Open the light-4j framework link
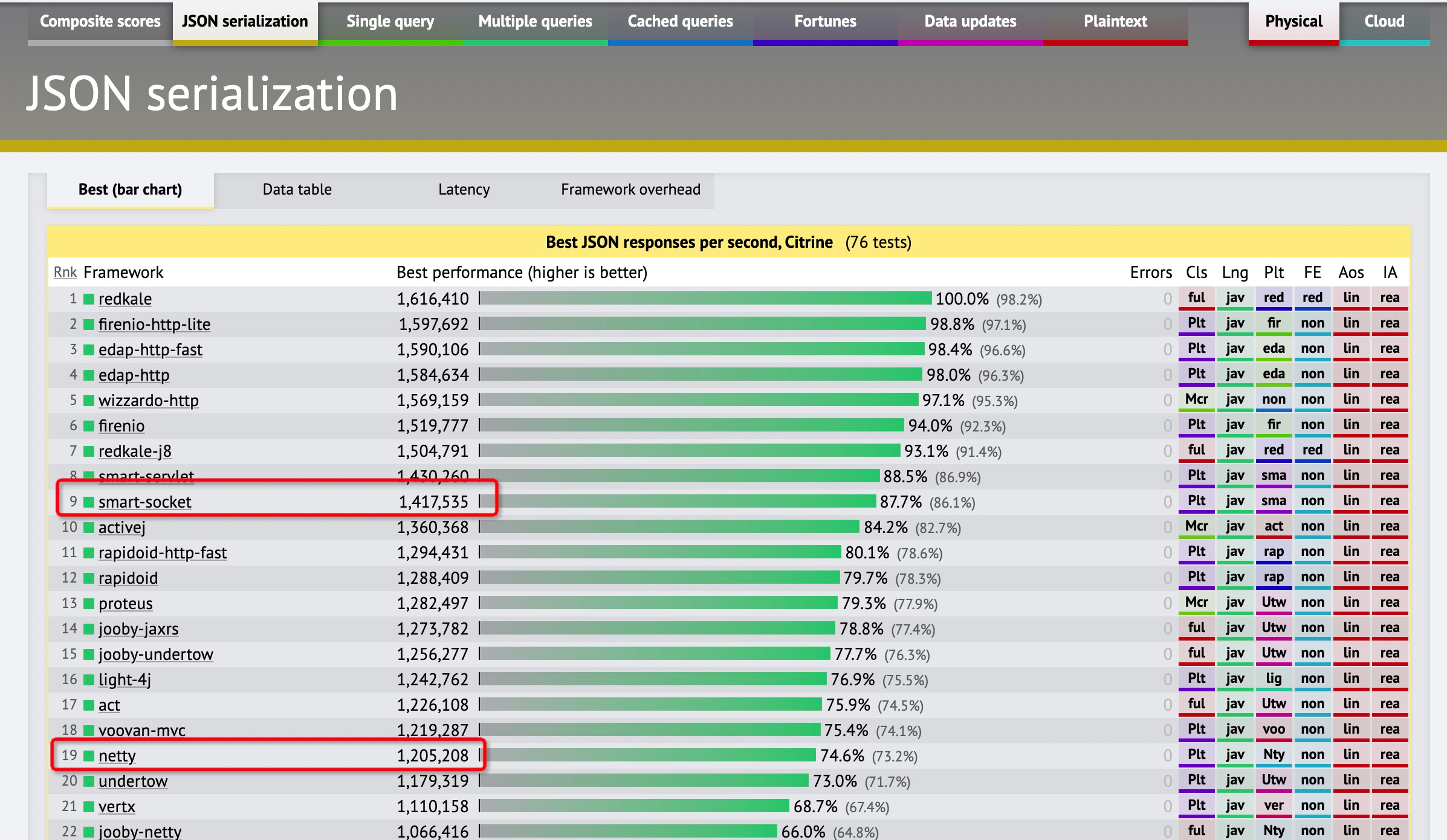The image size is (1447, 840). coord(125,680)
